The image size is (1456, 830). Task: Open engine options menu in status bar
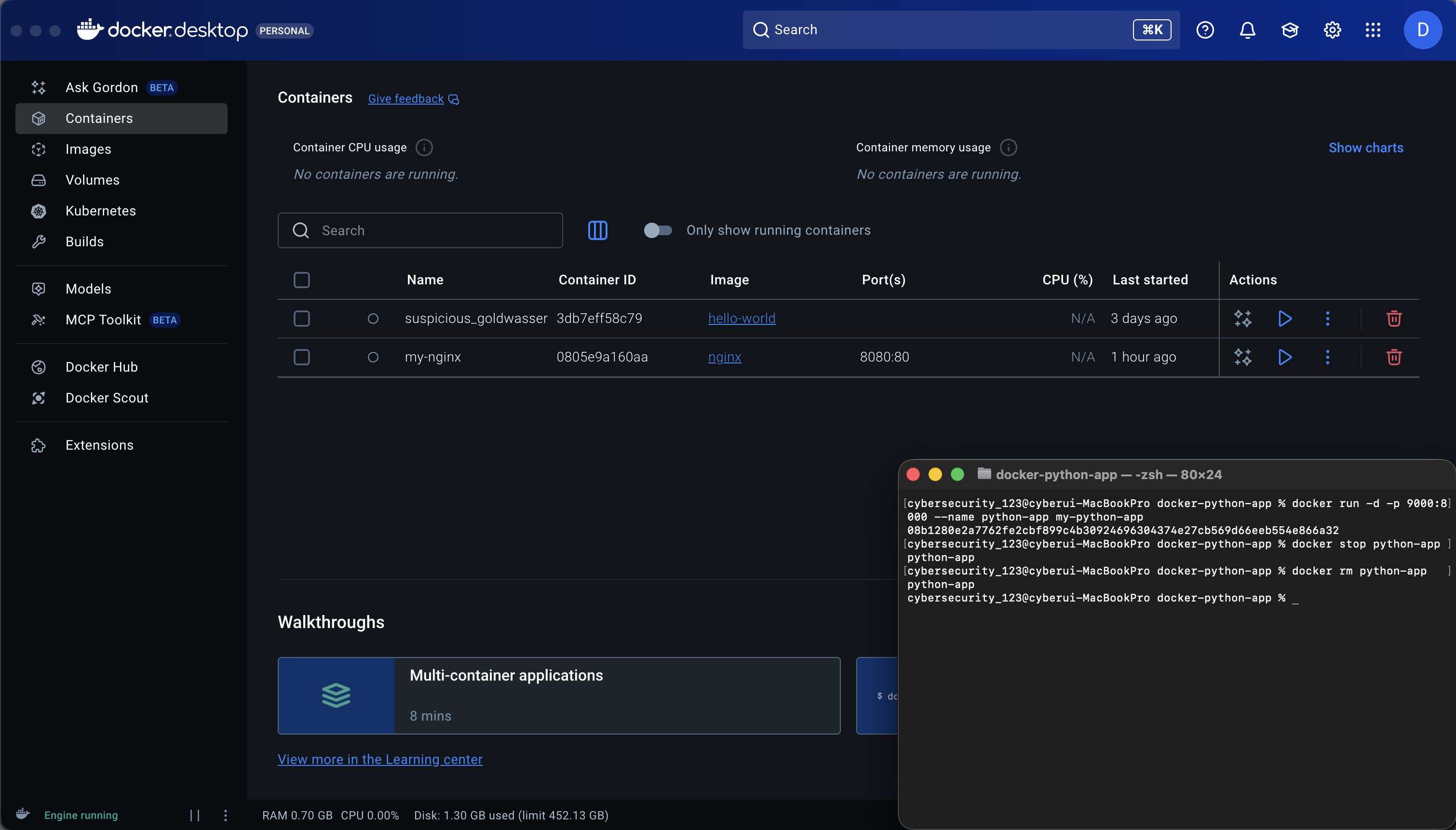point(226,815)
